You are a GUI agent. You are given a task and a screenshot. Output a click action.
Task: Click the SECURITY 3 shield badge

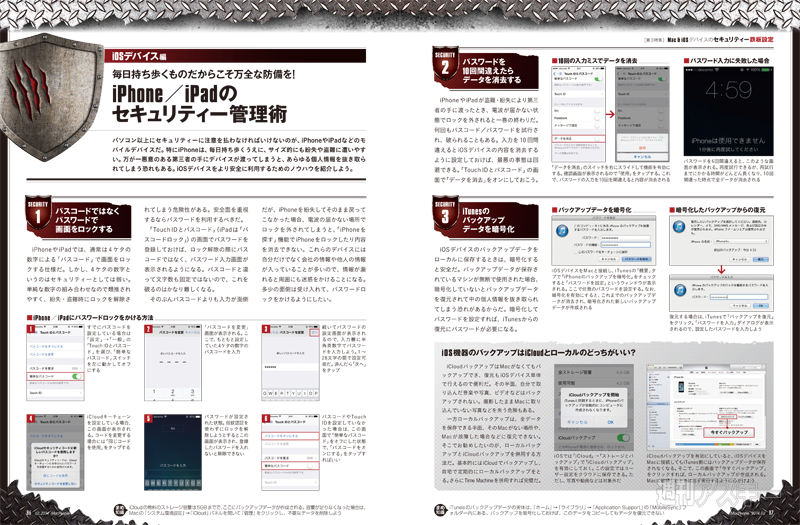(x=445, y=215)
